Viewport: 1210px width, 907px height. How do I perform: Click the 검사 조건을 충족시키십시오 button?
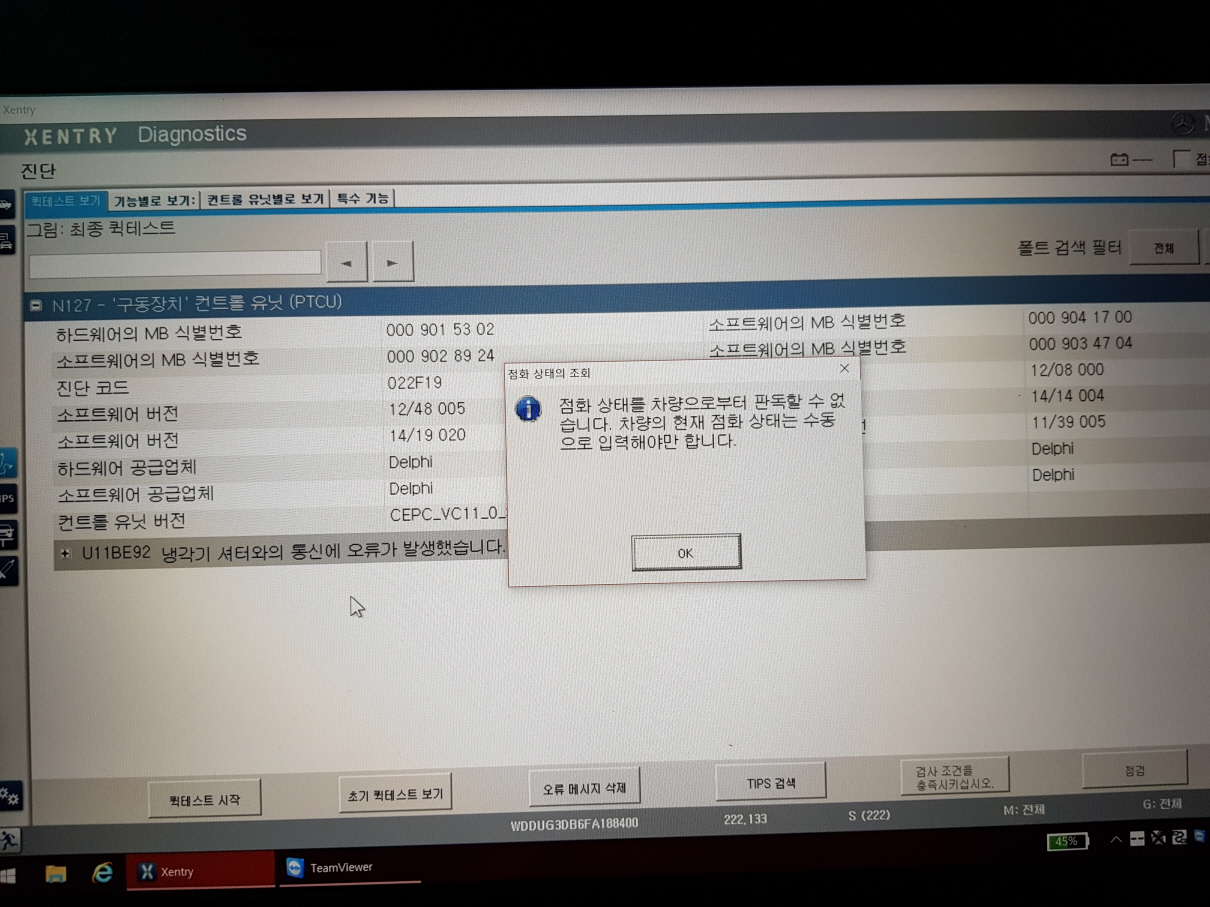[955, 776]
